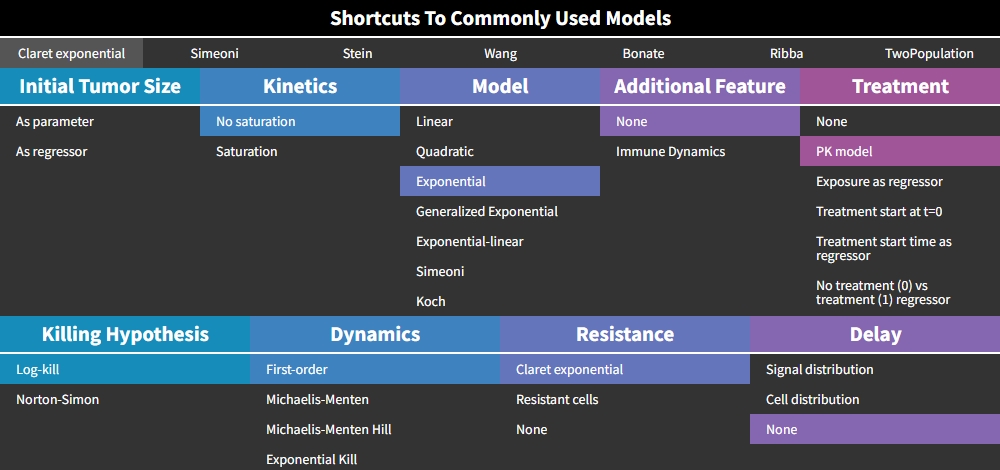Viewport: 1000px width, 470px height.
Task: Choose Cell distribution delay option
Action: coord(812,399)
